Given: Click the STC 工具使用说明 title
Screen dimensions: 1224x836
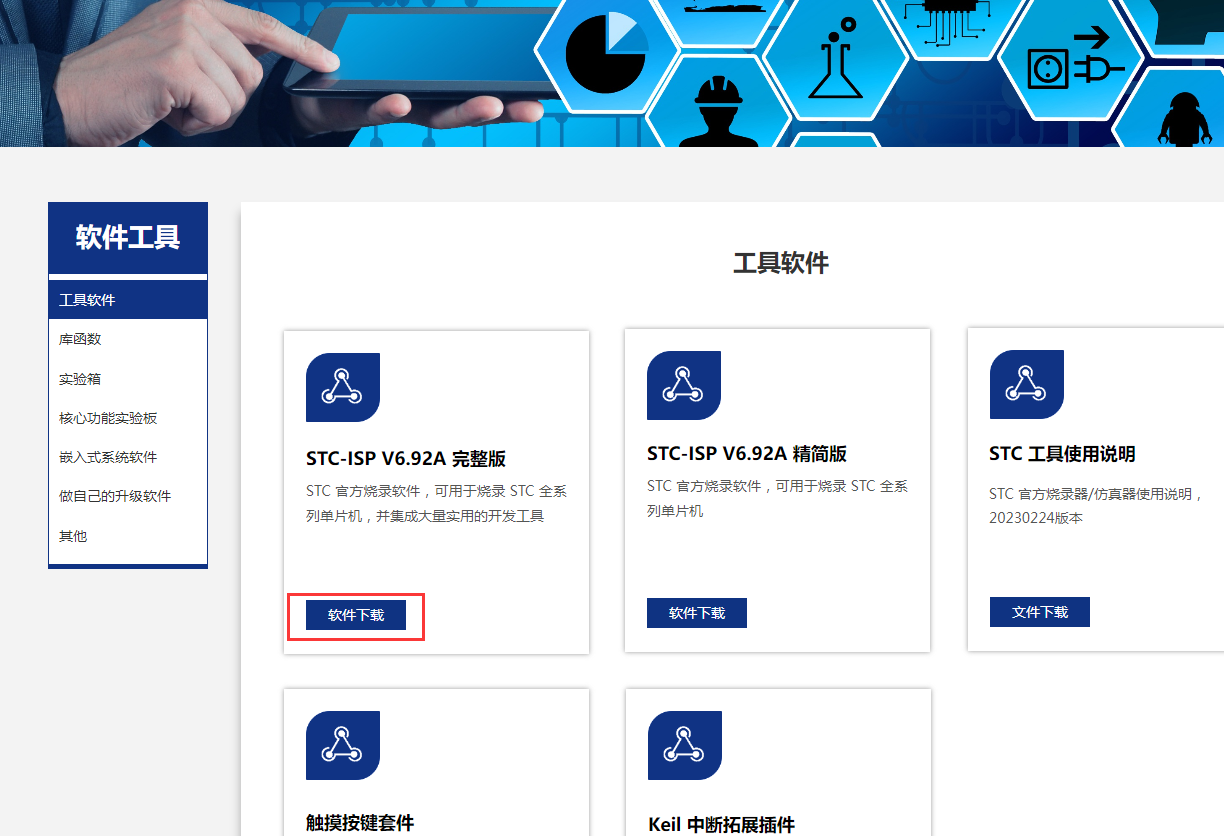Looking at the screenshot, I should coord(1062,454).
